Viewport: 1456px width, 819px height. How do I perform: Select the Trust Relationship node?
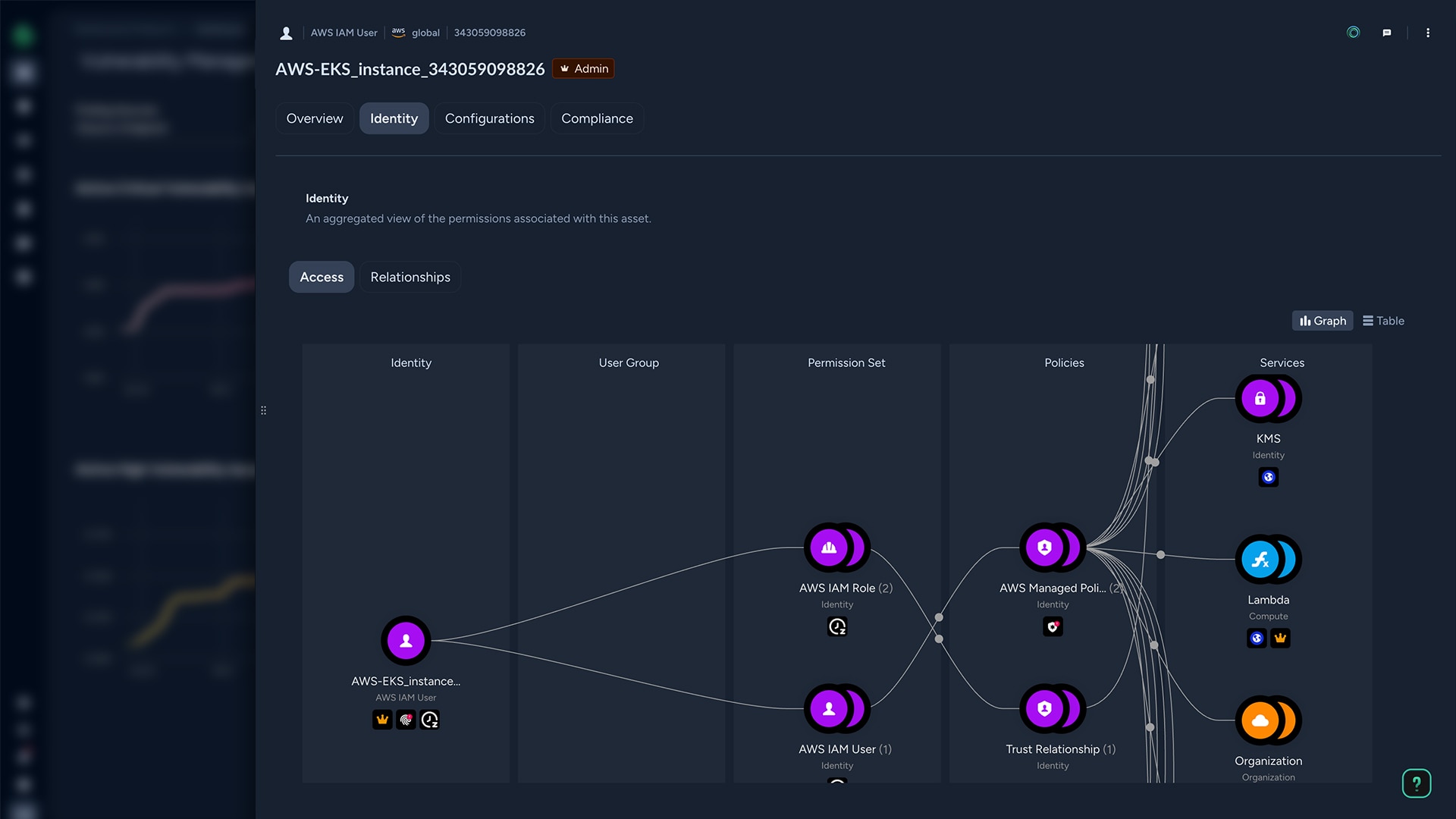tap(1053, 709)
